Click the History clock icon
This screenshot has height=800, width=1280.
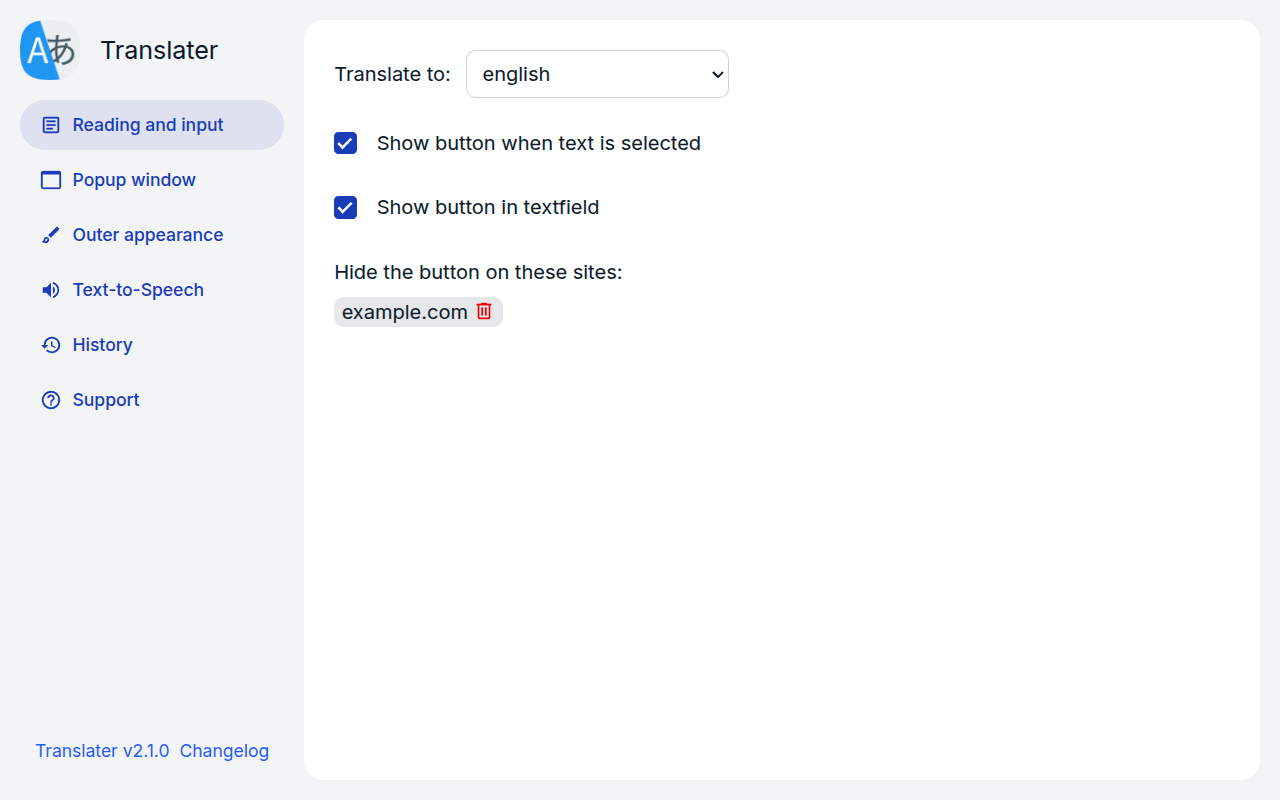(x=51, y=345)
